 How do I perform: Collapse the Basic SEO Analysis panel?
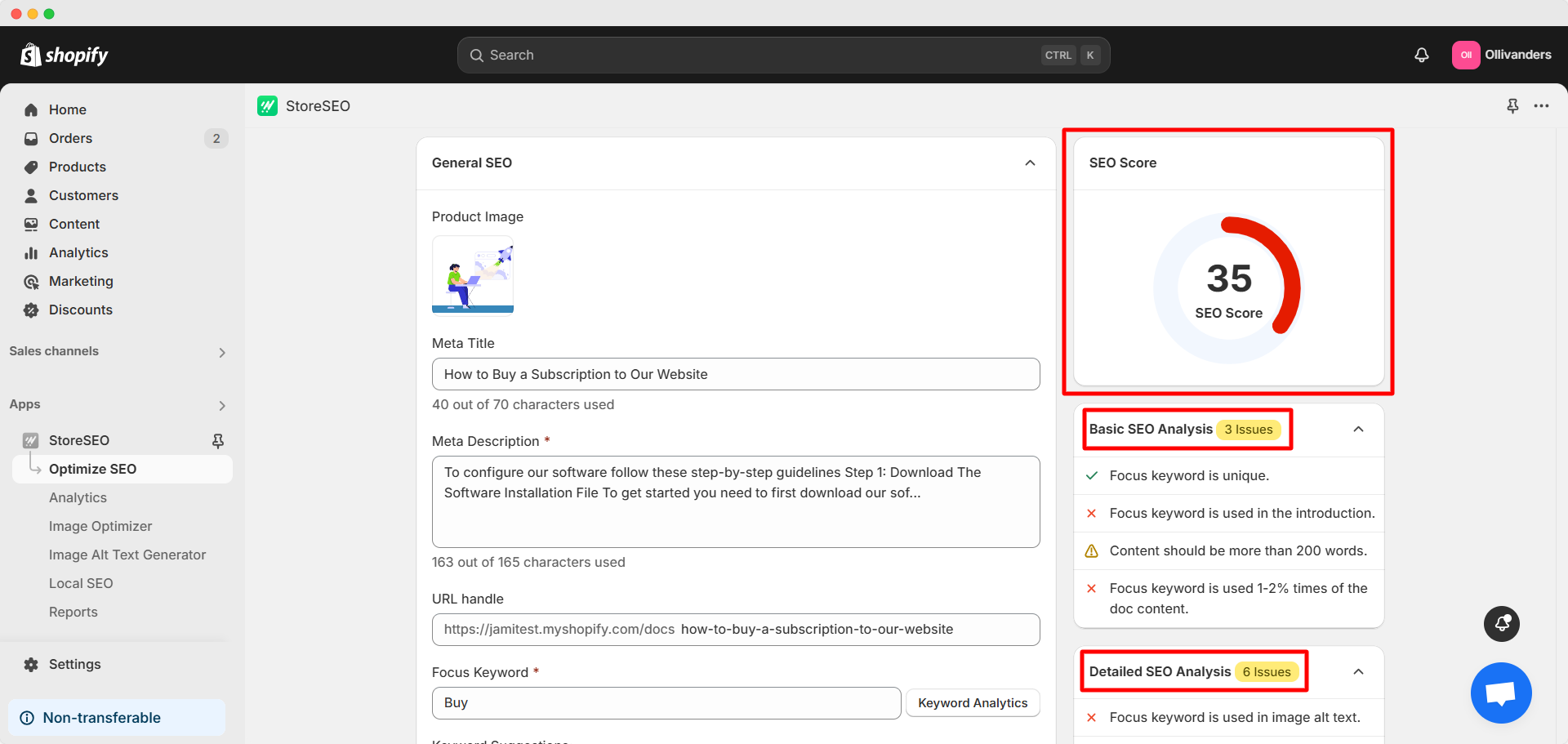tap(1358, 430)
